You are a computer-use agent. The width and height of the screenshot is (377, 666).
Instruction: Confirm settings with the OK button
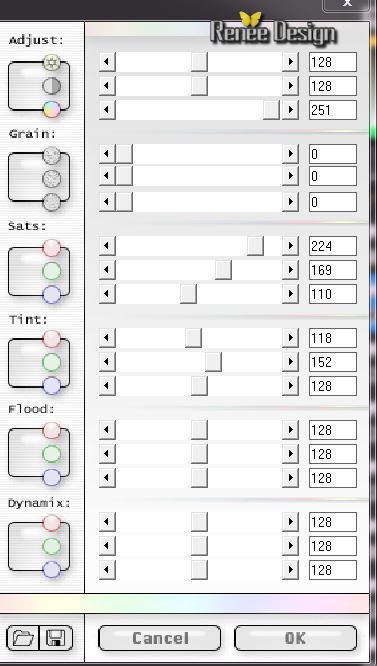pyautogui.click(x=295, y=638)
